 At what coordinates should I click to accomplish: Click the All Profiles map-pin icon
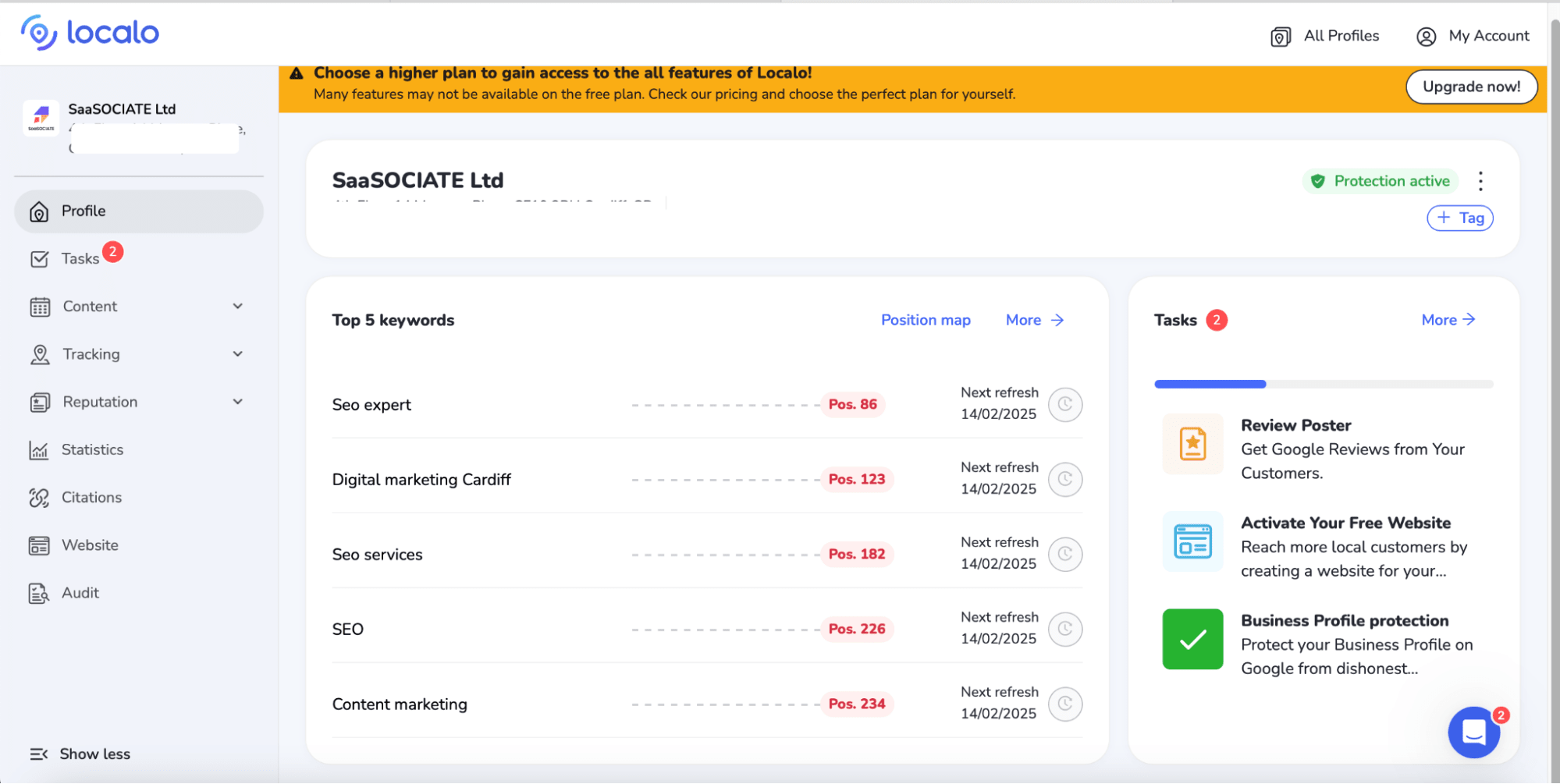[1281, 37]
